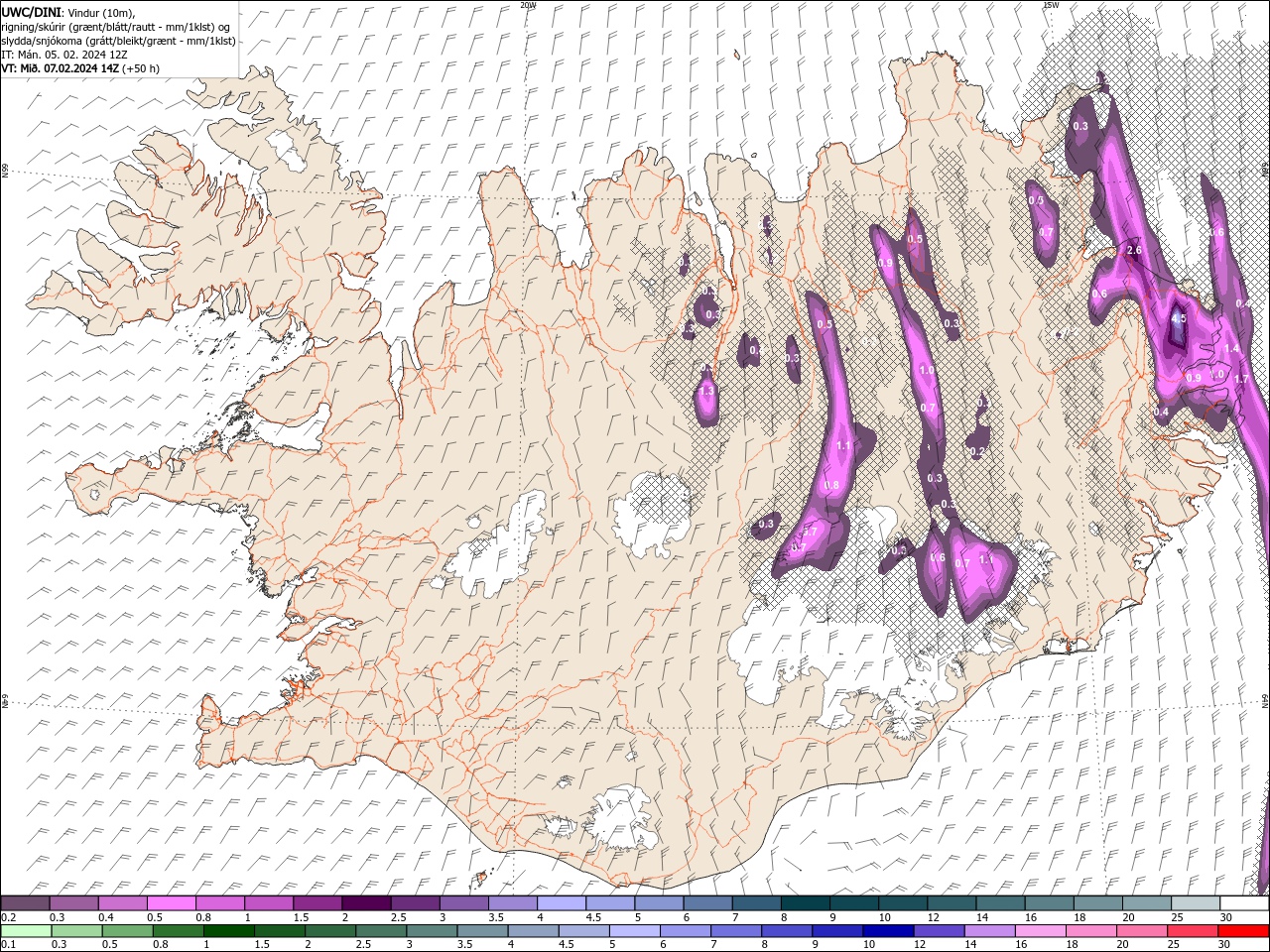Pick the violet rain swatch after 12
1270x952 pixels.
coord(939,931)
